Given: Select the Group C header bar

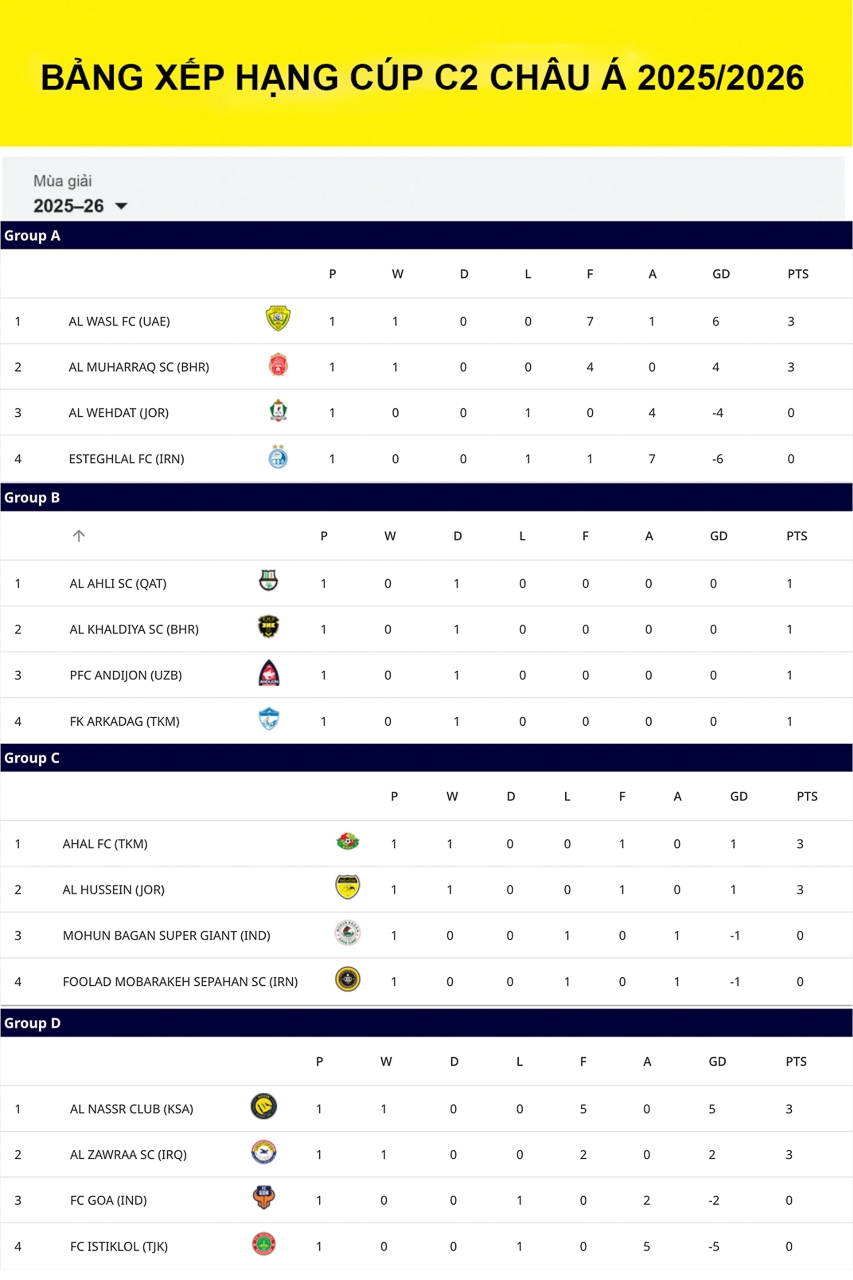Looking at the screenshot, I should coord(426,758).
